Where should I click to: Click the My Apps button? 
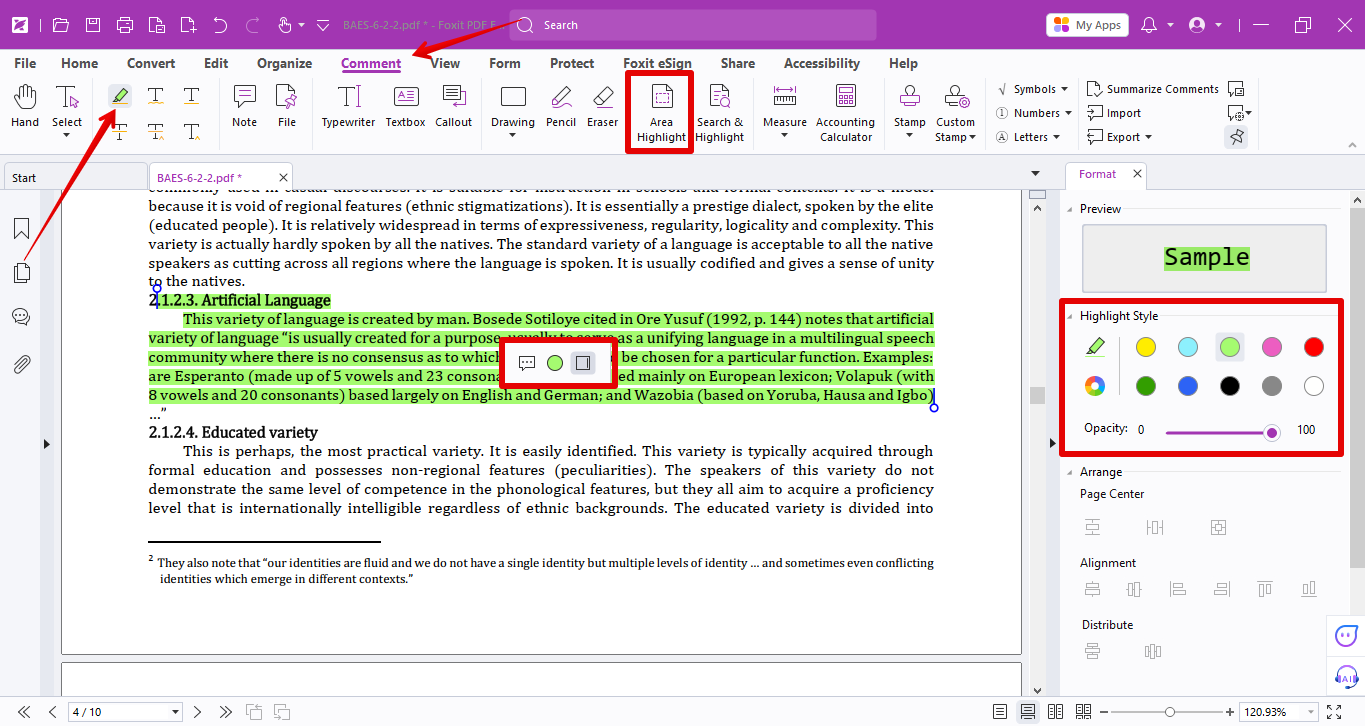click(x=1087, y=25)
